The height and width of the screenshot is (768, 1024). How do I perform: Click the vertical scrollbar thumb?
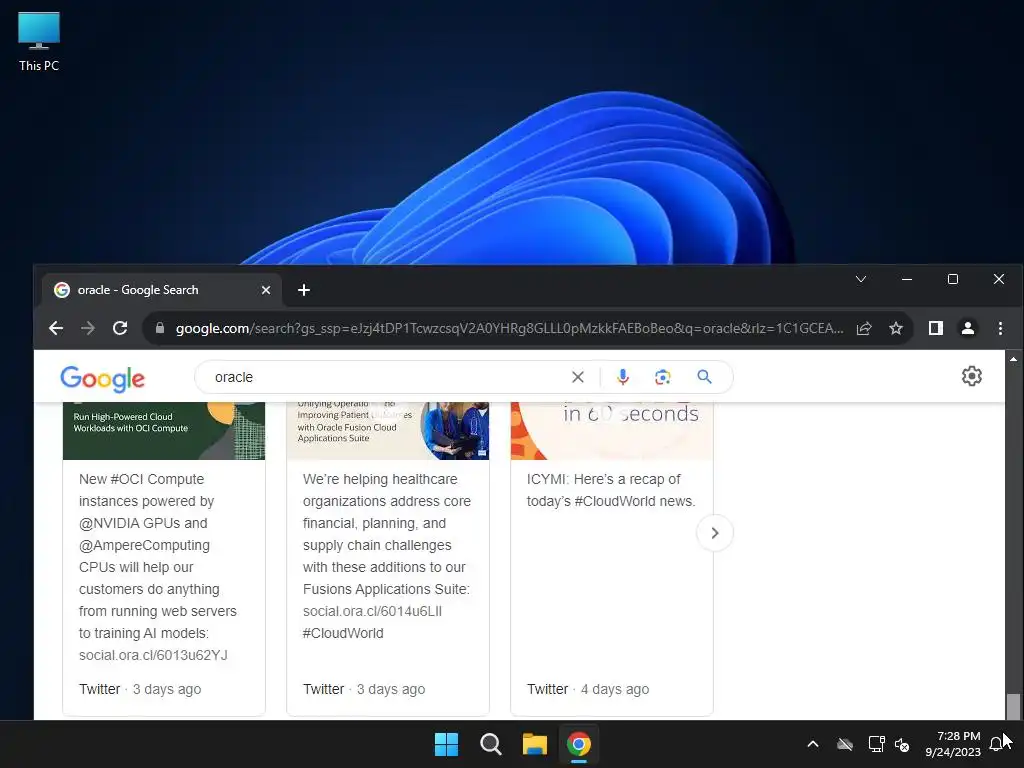click(1013, 707)
